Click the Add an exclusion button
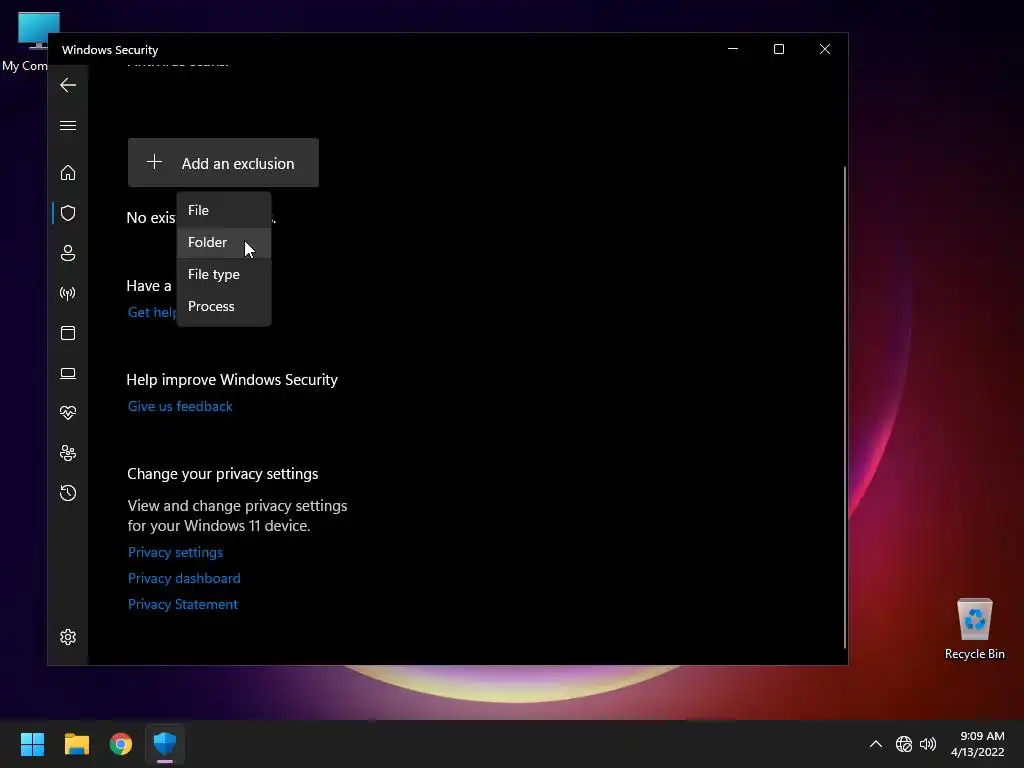Image resolution: width=1024 pixels, height=768 pixels. coord(223,163)
